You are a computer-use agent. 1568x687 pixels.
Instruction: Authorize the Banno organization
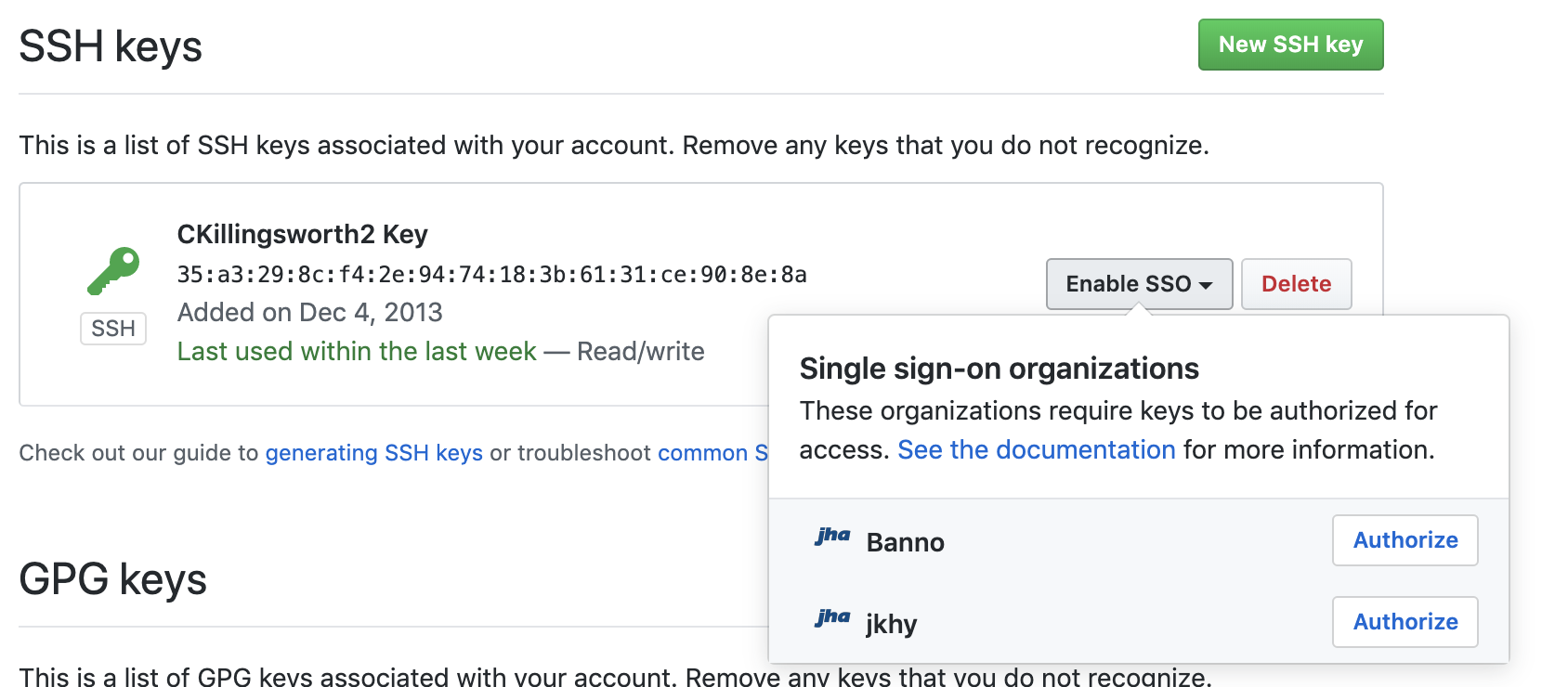coord(1405,540)
